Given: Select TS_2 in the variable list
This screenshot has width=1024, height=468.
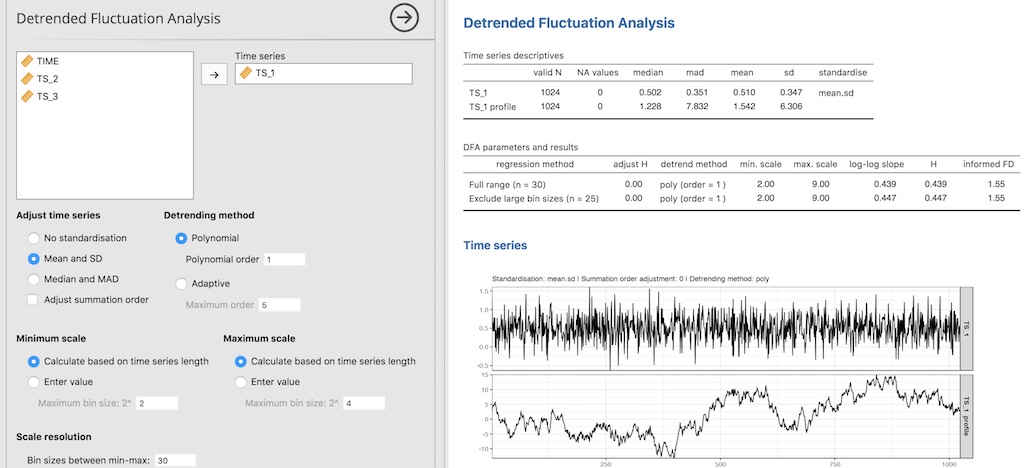Looking at the screenshot, I should click(x=48, y=78).
